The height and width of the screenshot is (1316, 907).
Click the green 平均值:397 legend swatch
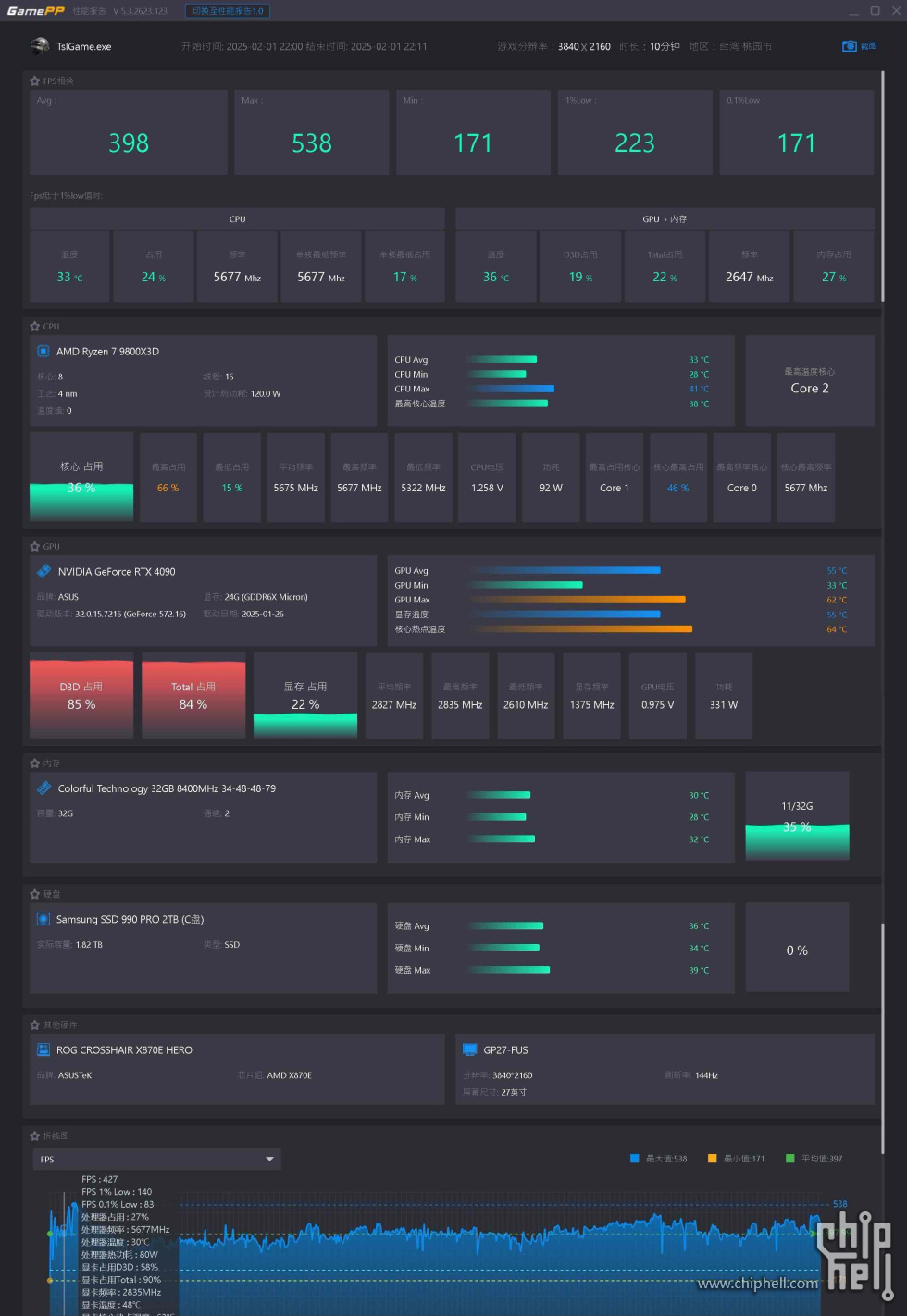(790, 1159)
